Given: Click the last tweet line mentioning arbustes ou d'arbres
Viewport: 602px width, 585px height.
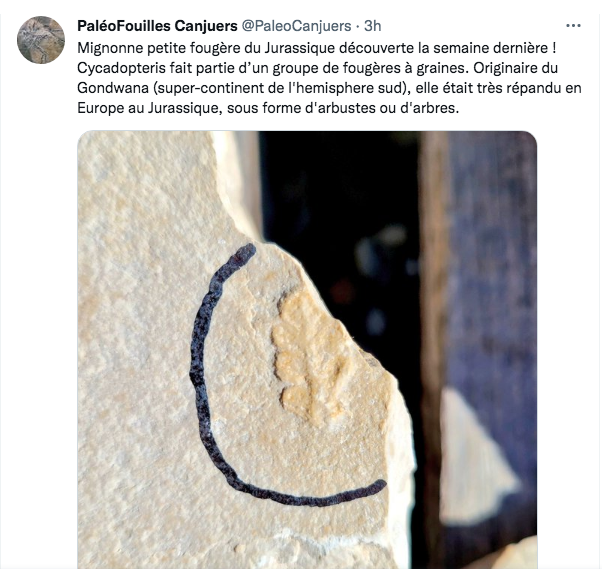Looking at the screenshot, I should pyautogui.click(x=268, y=108).
